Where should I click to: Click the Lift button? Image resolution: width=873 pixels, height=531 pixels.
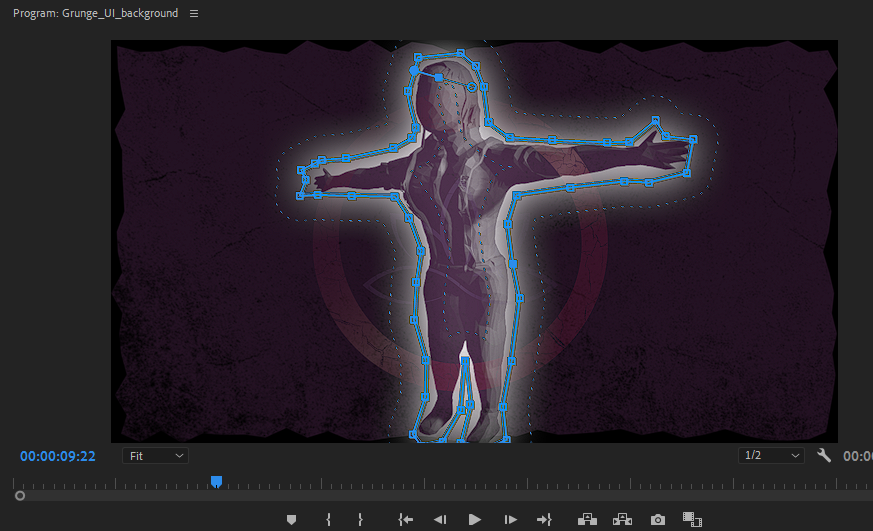point(587,519)
